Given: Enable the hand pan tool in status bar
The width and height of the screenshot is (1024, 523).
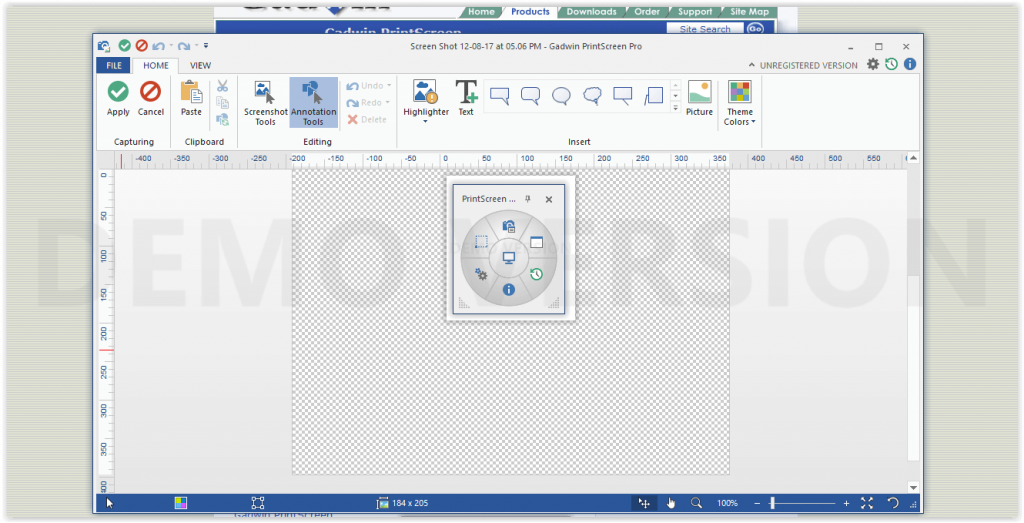Looking at the screenshot, I should coord(671,503).
